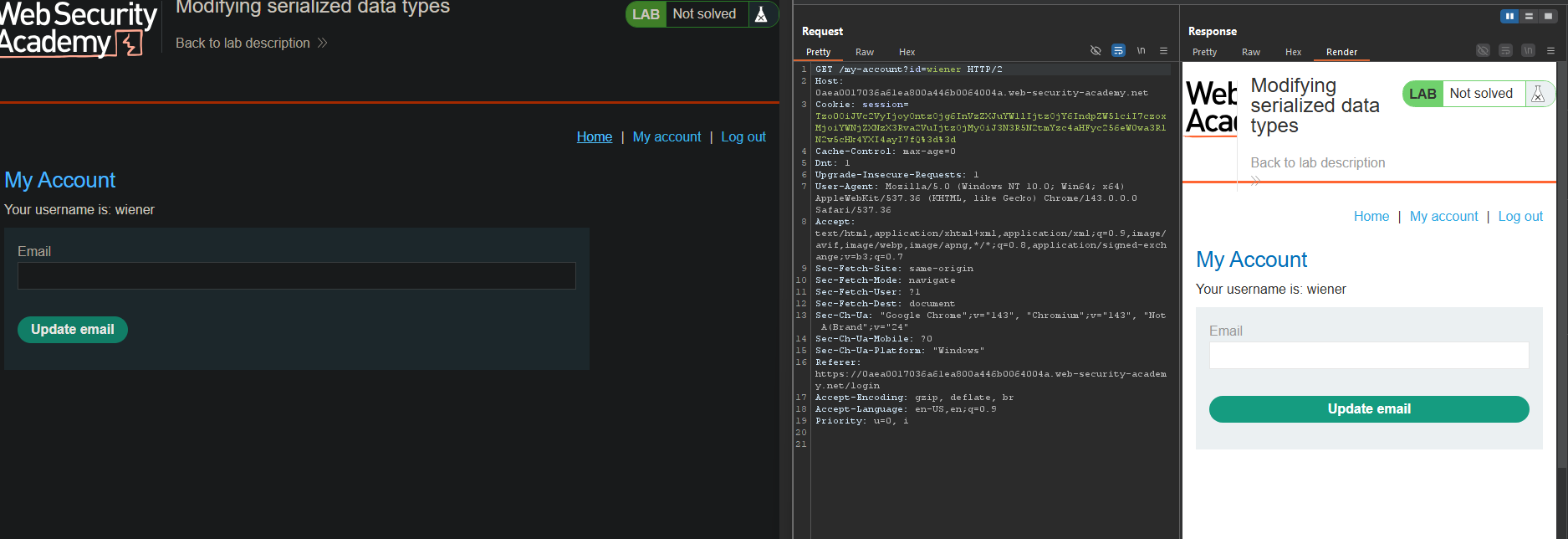
Task: Click the Response pane vertical scrollbar
Action: 1561,264
